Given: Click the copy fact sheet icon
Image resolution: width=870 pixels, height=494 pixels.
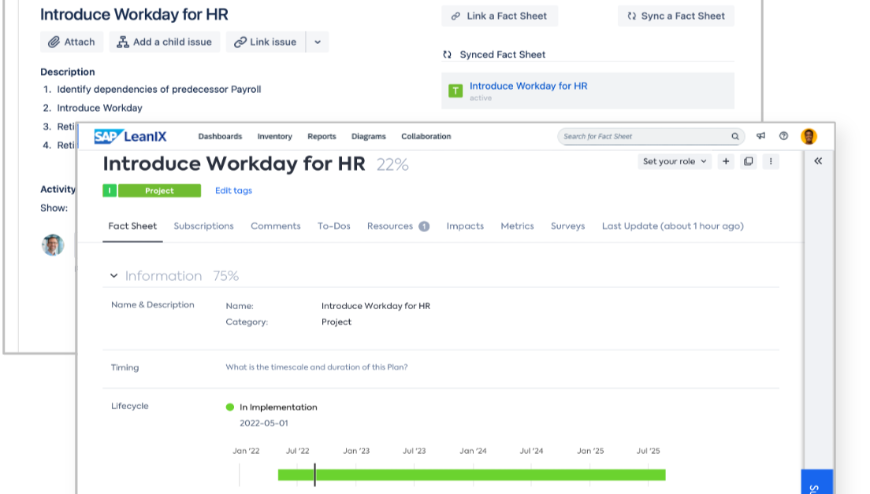Looking at the screenshot, I should coord(748,161).
